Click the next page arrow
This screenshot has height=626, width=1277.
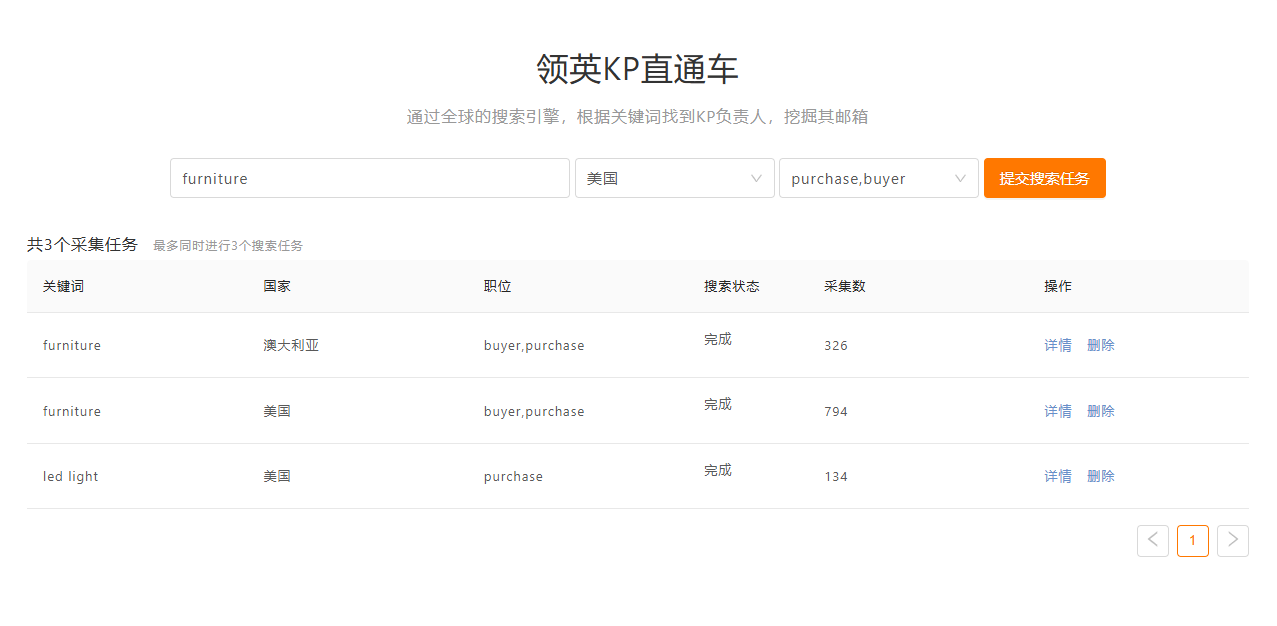click(x=1233, y=541)
